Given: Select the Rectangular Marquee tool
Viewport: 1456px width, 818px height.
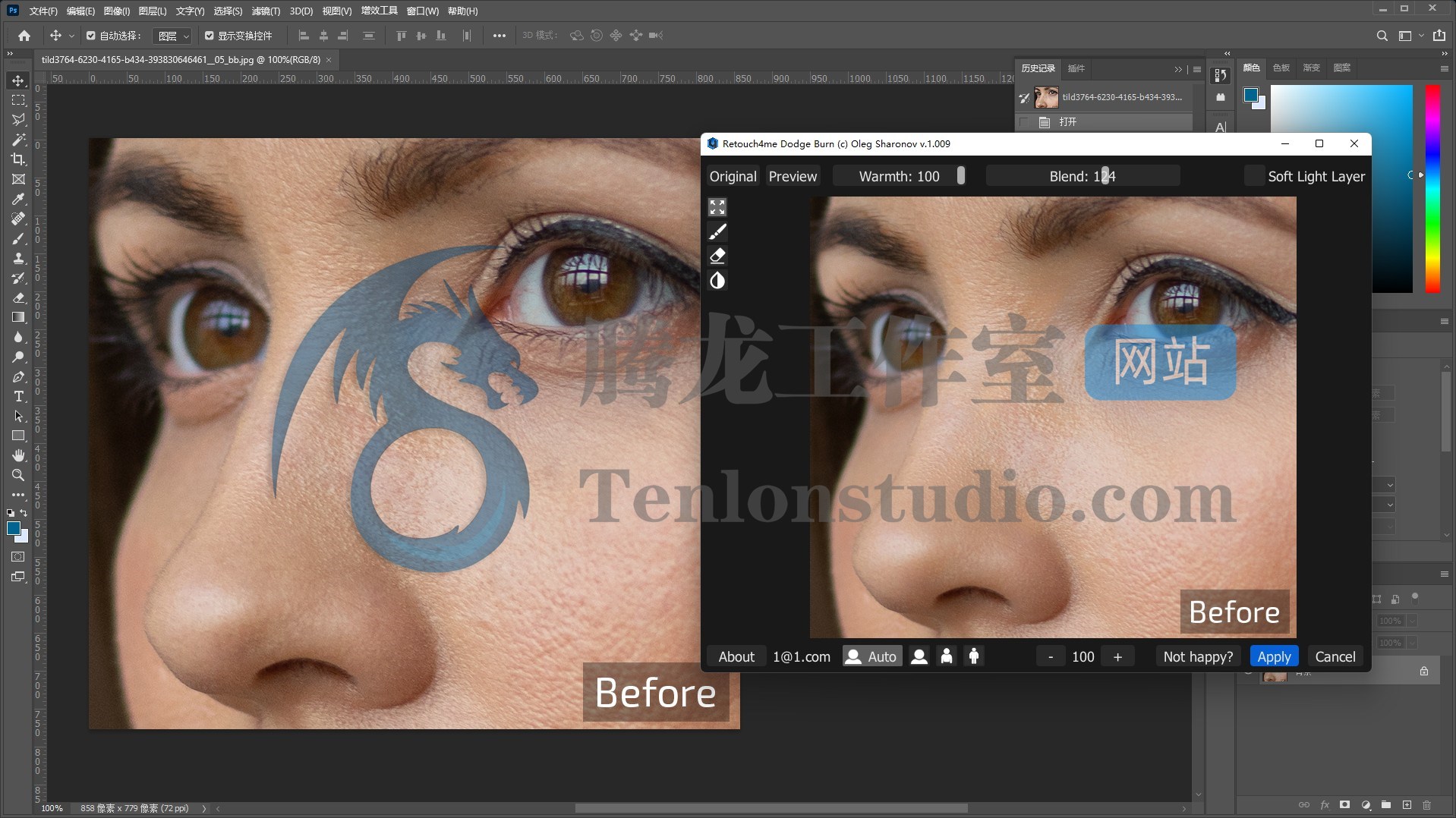Looking at the screenshot, I should click(x=18, y=100).
